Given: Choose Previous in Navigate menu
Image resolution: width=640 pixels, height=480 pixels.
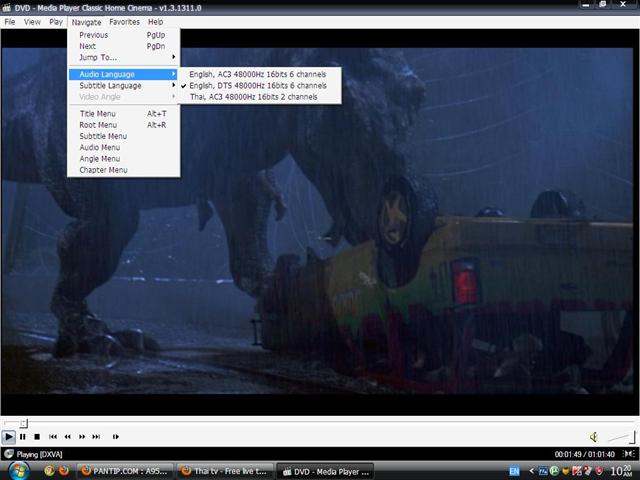Looking at the screenshot, I should (x=124, y=35).
